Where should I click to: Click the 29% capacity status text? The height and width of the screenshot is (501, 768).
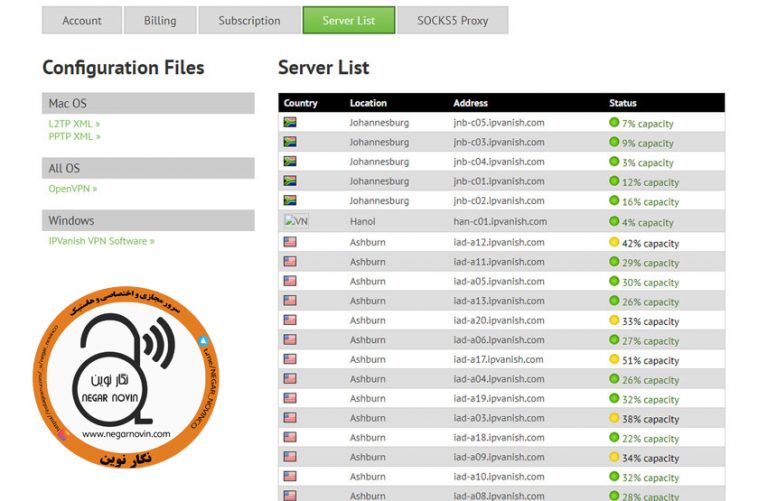point(650,262)
